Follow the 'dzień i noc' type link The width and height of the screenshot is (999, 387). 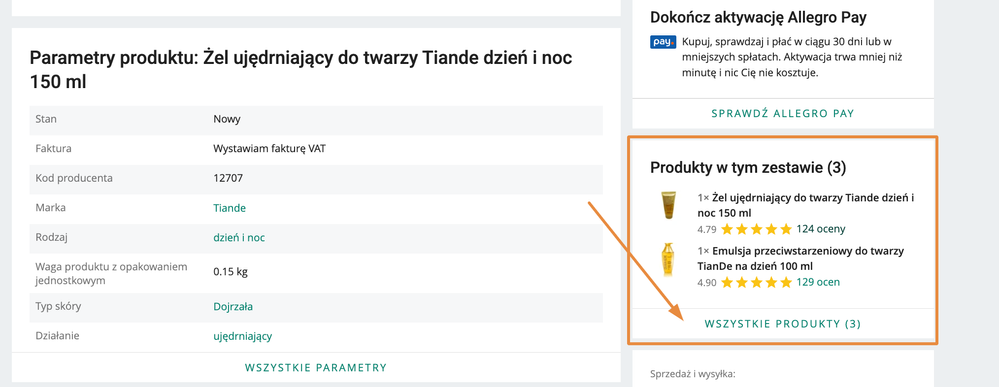[x=239, y=238]
